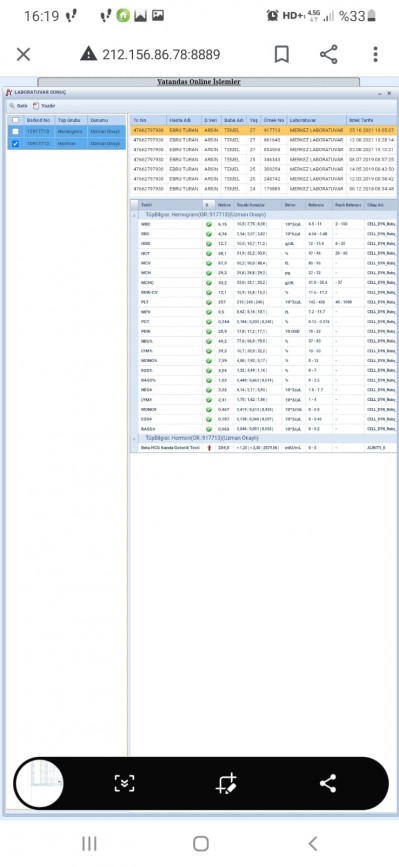Toggle the header select-all checkbox
399x867 pixels.
pos(15,120)
